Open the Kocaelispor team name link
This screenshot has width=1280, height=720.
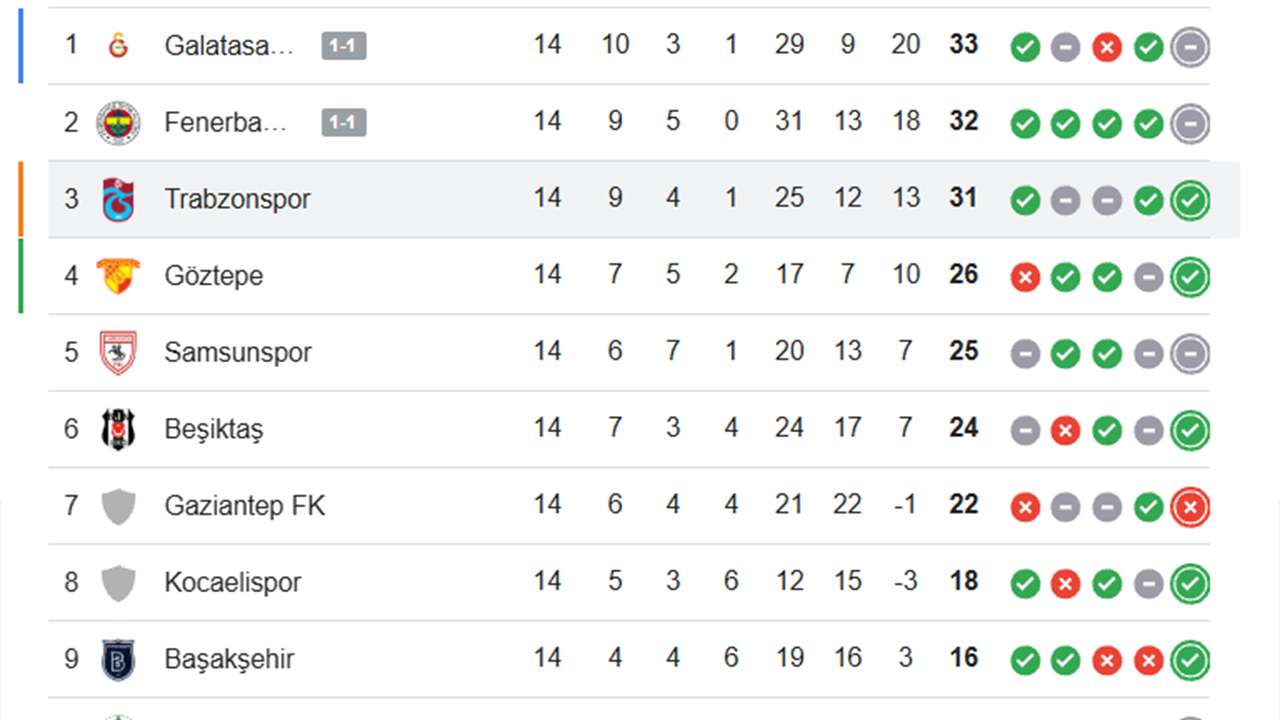[x=230, y=582]
